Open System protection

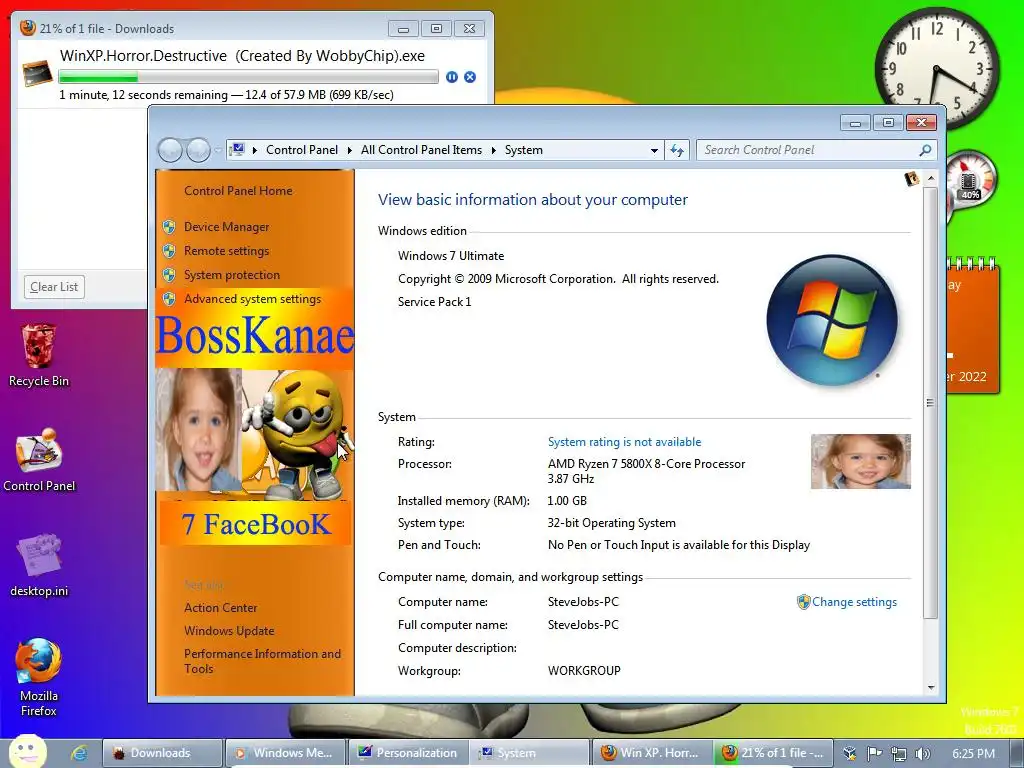232,275
